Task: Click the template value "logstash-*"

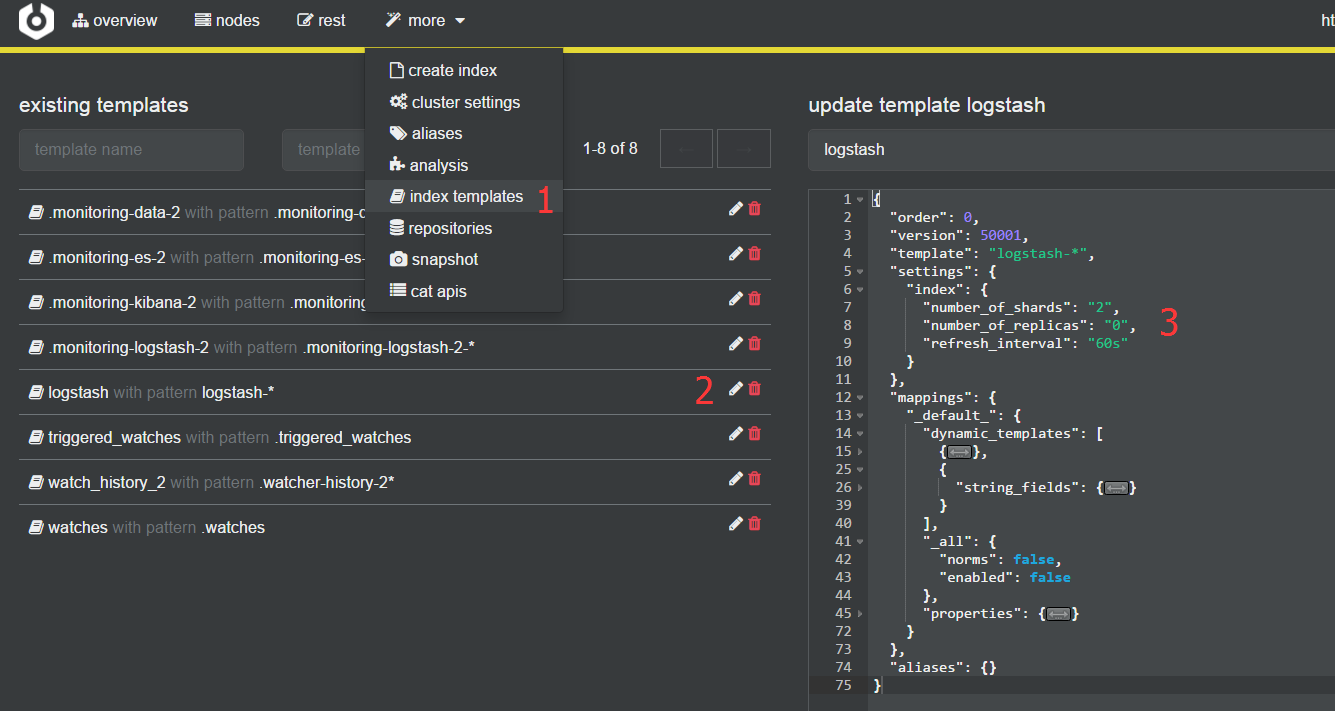Action: coord(1037,254)
